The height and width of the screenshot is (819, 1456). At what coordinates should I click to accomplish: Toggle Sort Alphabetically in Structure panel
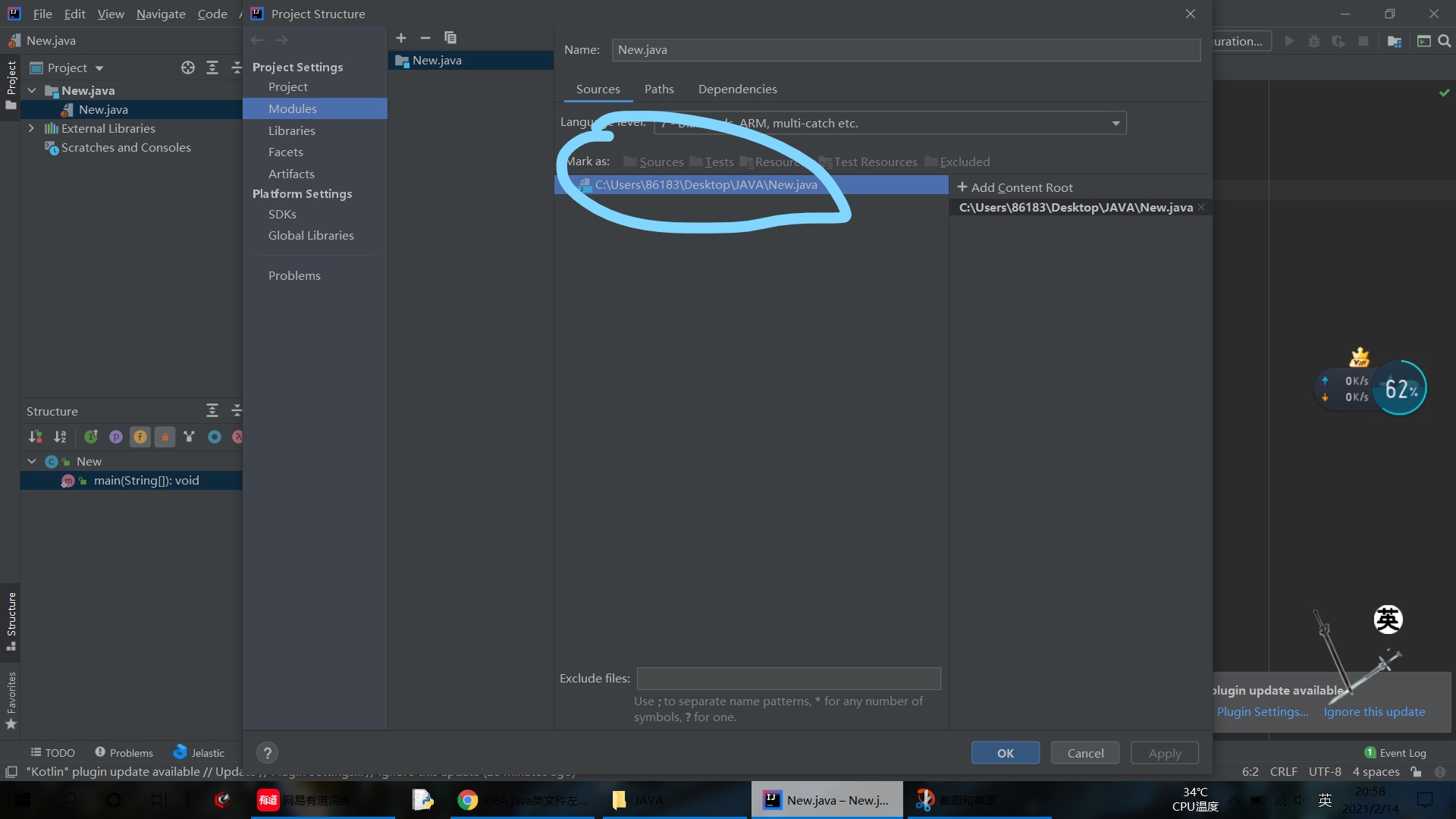coord(60,437)
